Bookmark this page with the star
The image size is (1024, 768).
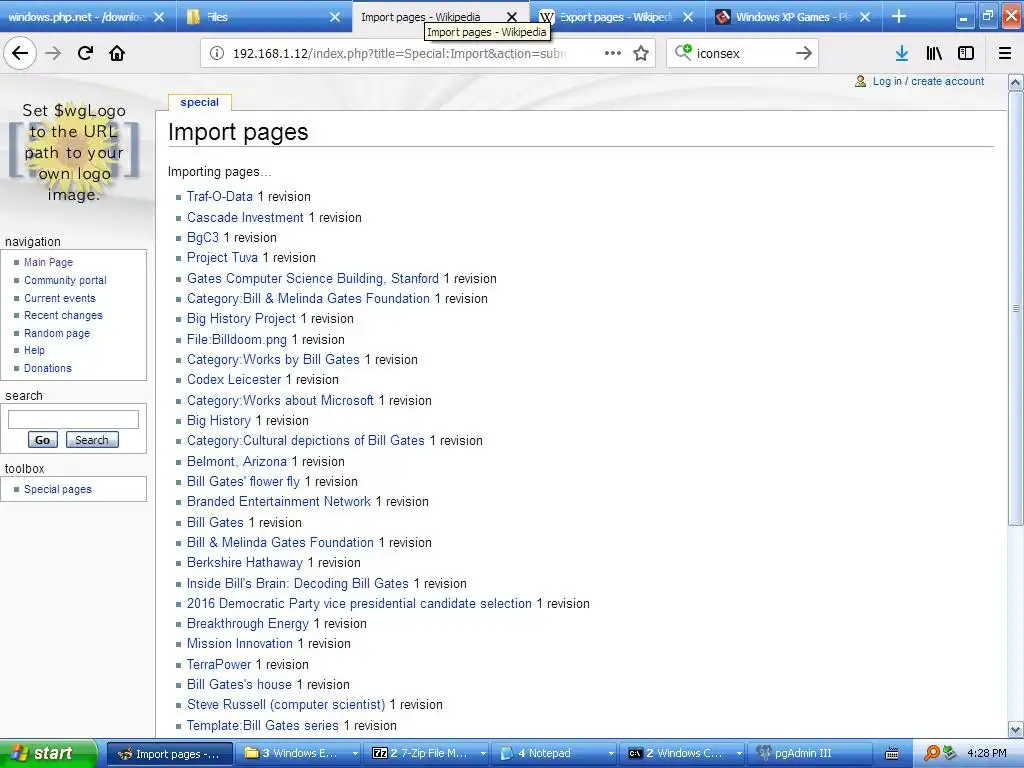[641, 54]
